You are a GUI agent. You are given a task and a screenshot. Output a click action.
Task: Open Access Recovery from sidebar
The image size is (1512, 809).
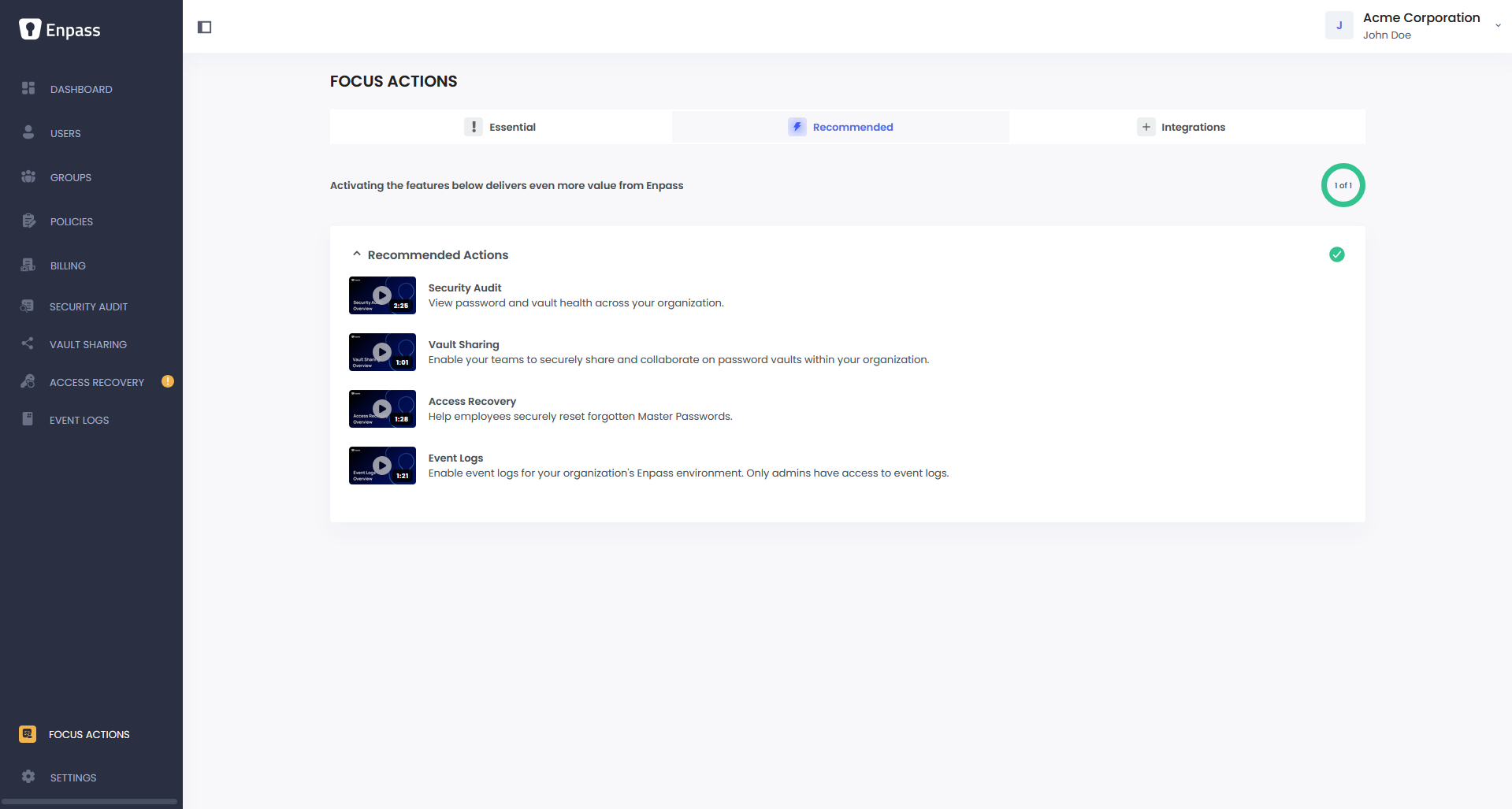97,382
